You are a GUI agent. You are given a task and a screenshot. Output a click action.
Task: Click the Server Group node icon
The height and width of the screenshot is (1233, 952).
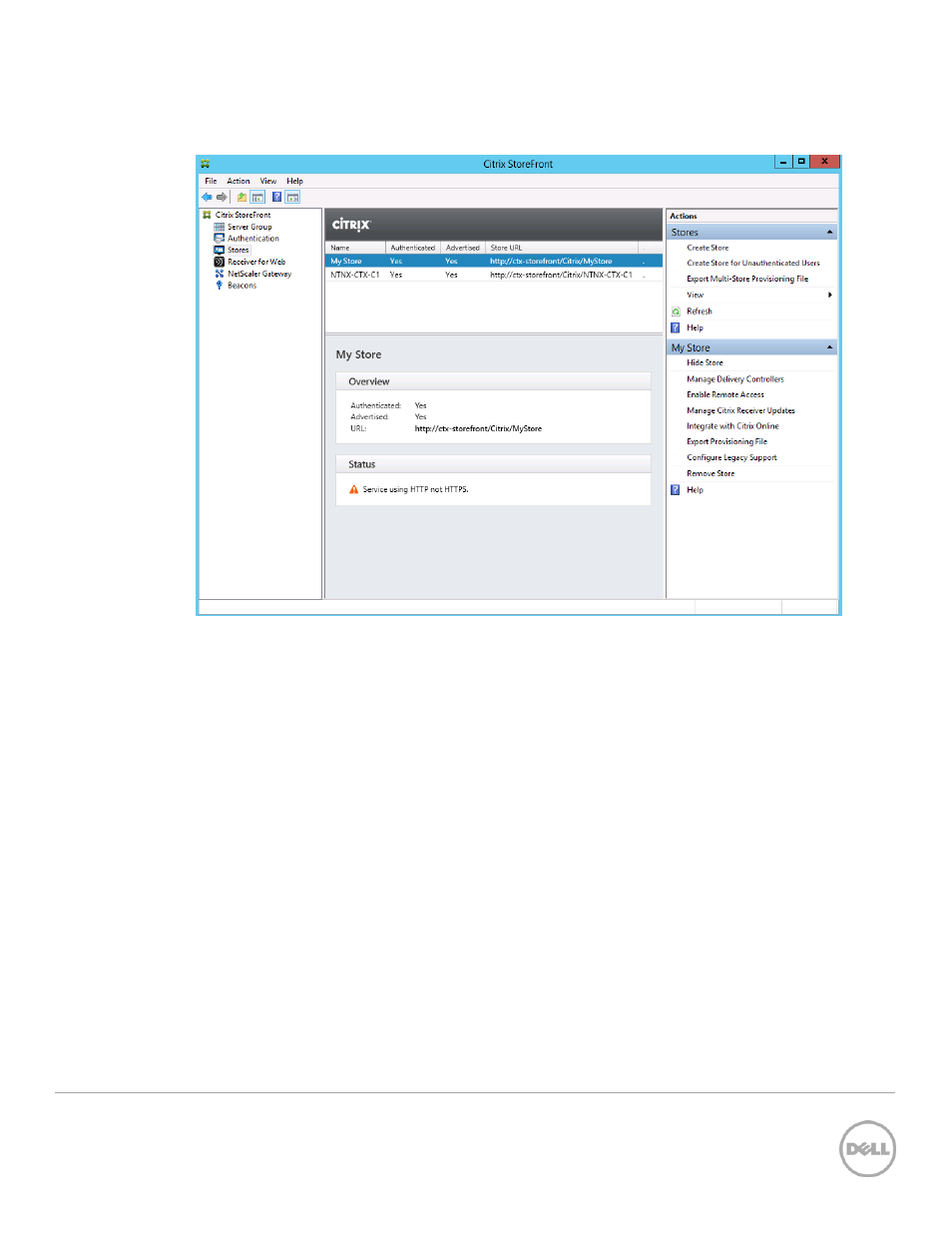(x=220, y=227)
